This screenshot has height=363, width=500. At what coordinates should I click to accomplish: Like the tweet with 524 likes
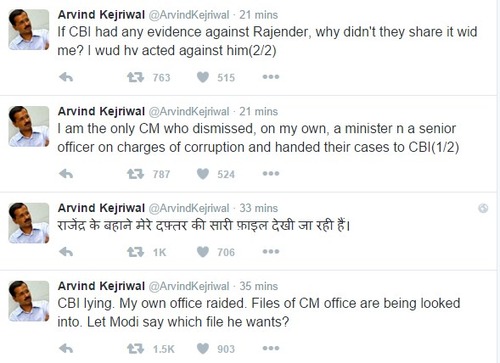click(203, 174)
